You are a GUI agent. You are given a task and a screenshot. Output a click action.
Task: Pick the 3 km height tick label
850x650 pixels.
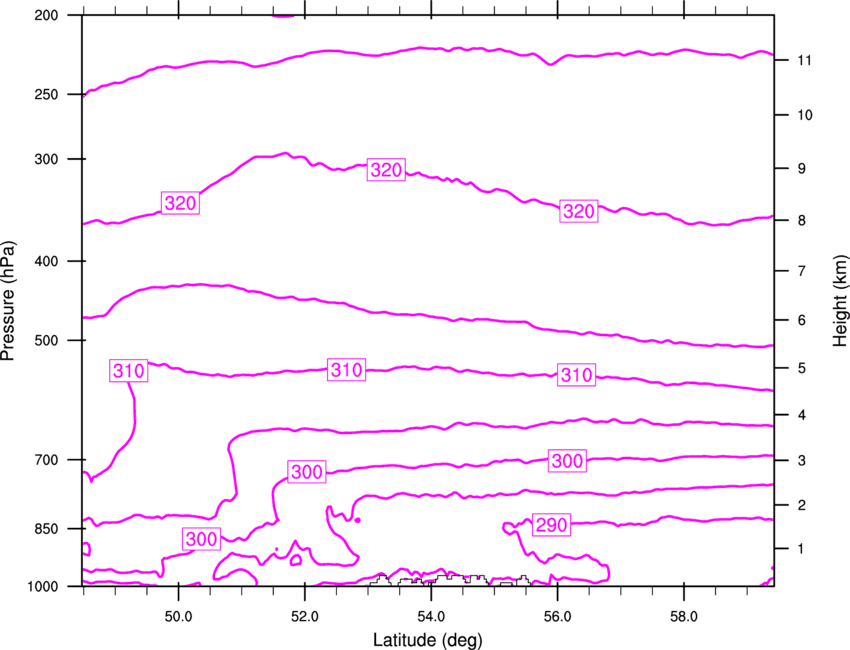[802, 461]
